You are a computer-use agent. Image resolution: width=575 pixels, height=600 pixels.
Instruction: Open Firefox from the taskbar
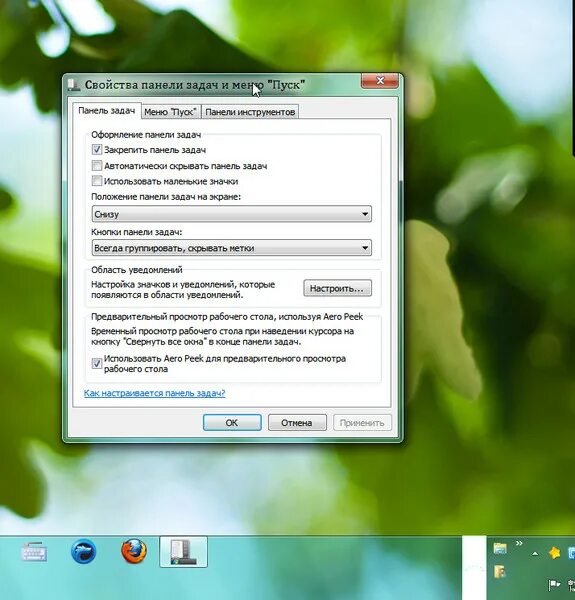pos(134,551)
